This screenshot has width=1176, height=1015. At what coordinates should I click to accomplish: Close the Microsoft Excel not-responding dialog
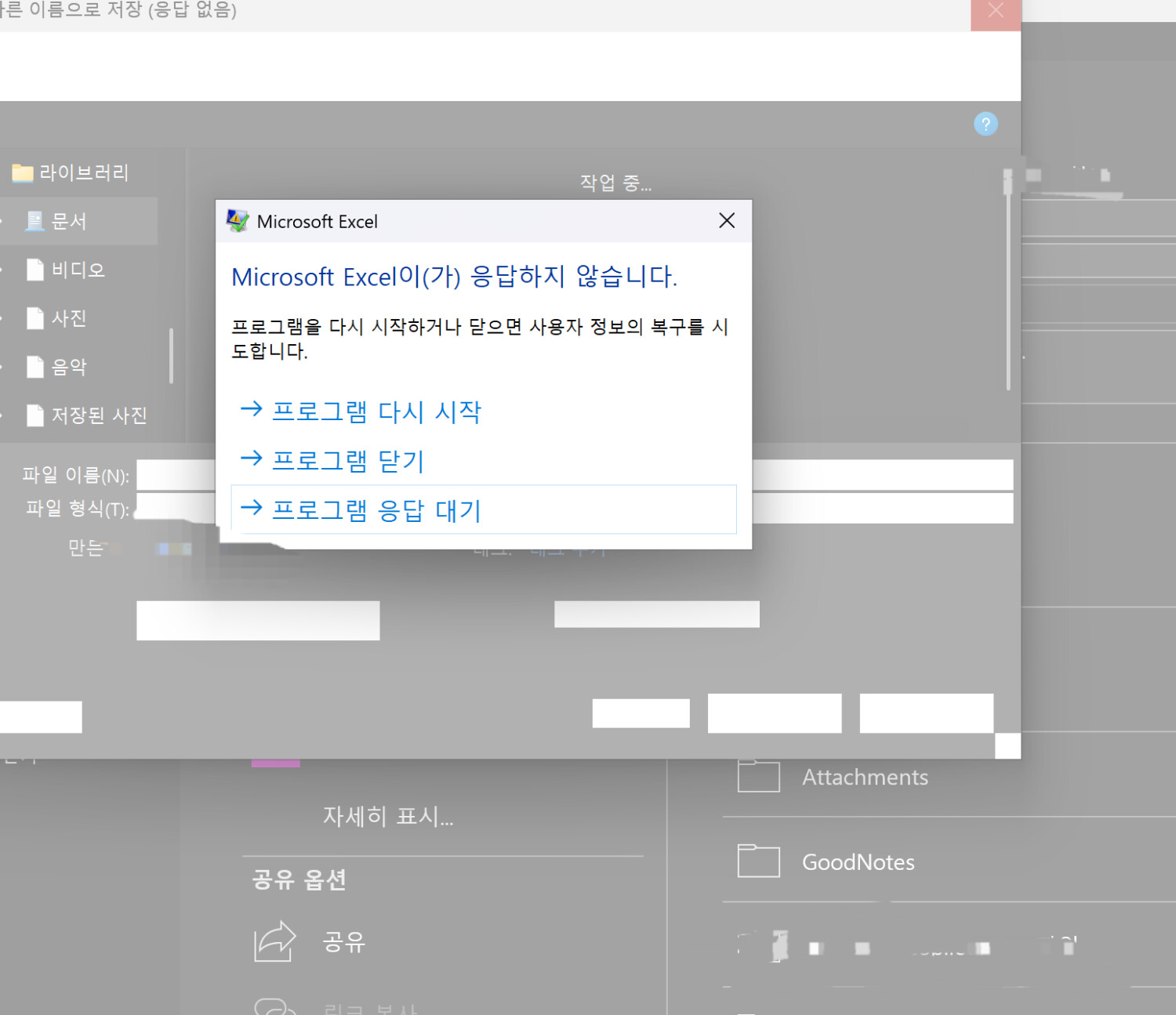coord(727,221)
